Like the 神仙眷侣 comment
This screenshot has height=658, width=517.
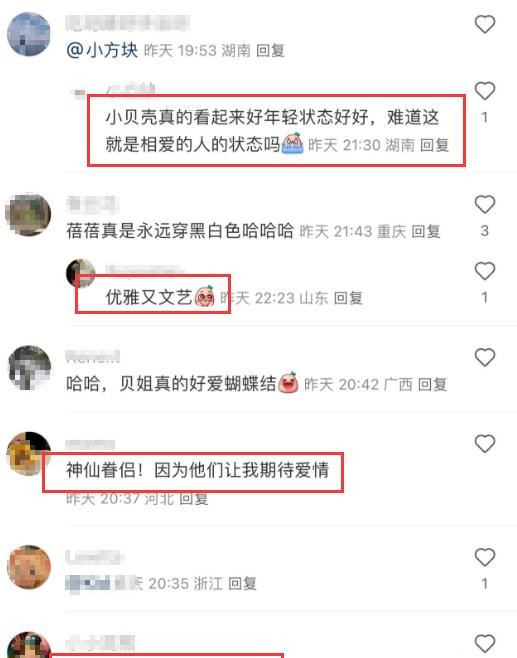point(485,444)
